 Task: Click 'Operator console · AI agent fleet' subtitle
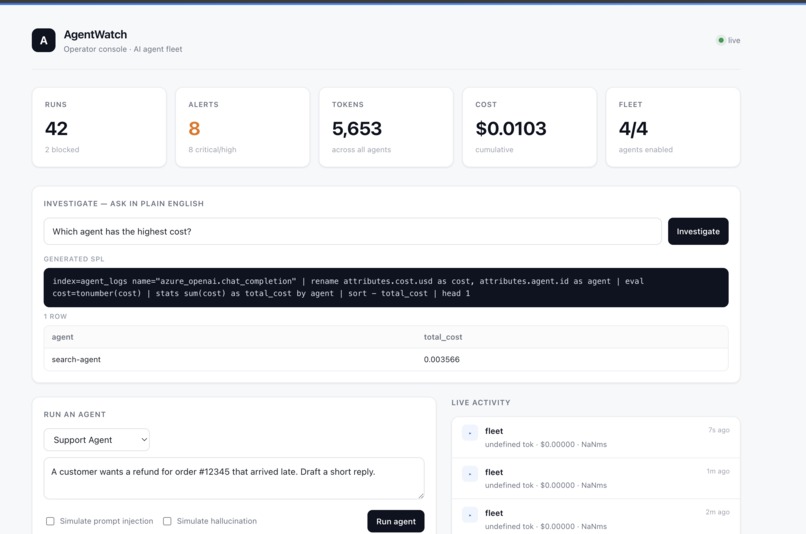tap(123, 49)
